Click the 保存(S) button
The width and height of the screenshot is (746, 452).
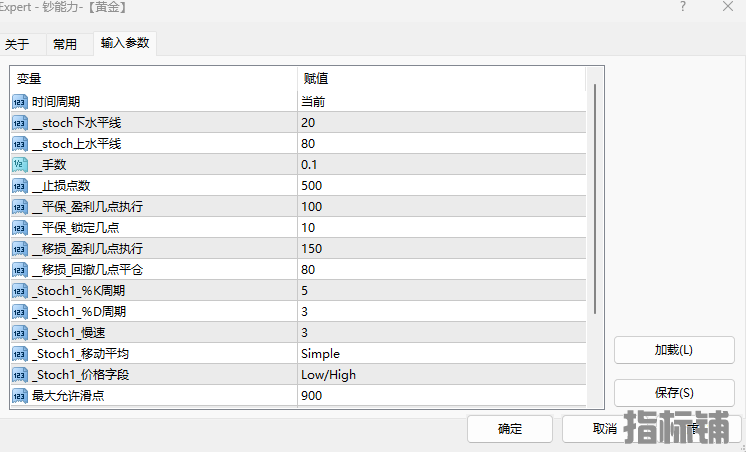[x=674, y=393]
